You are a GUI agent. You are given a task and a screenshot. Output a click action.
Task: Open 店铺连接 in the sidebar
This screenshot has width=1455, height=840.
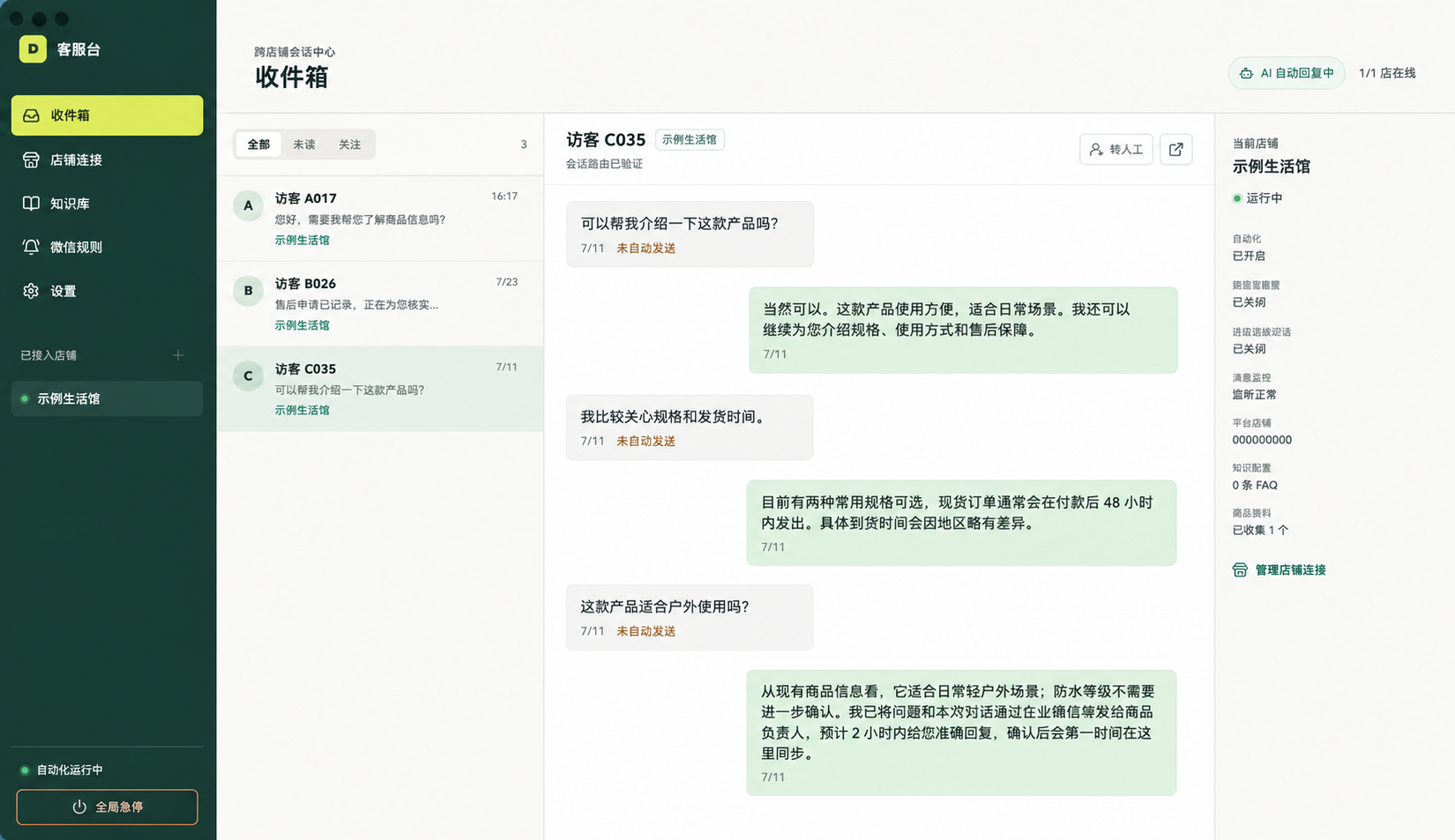(107, 160)
